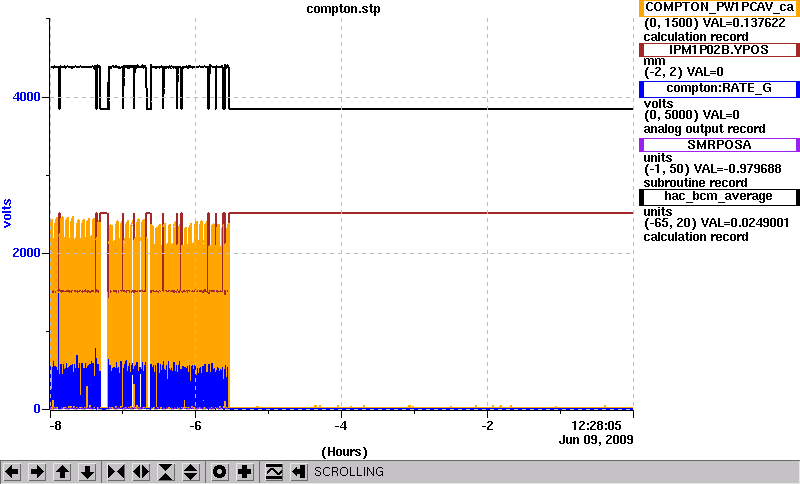Click the '(-1, 50) VAL=-0.979688' readout

point(712,169)
